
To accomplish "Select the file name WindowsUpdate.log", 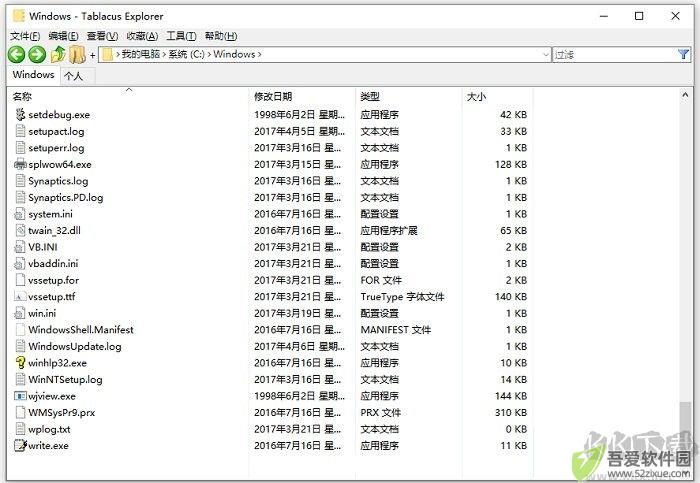I will click(x=75, y=346).
